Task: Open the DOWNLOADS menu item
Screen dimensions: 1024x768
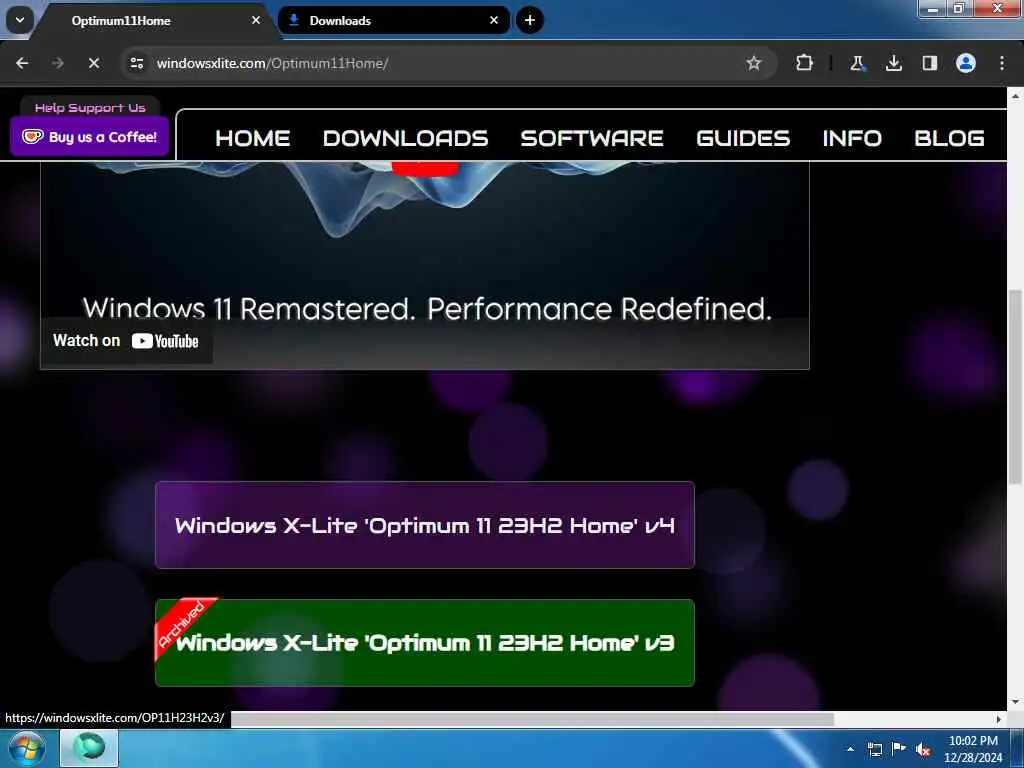Action: [406, 138]
